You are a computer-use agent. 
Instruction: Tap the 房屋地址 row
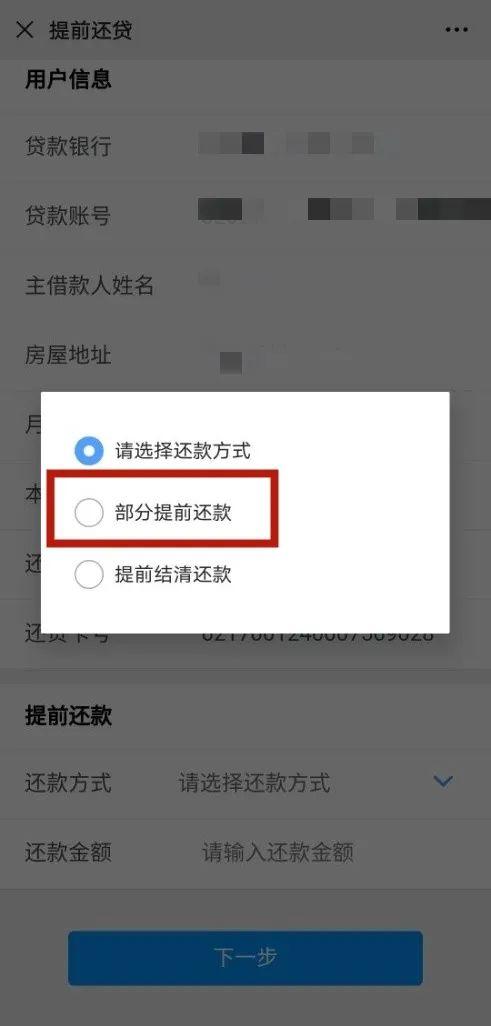(246, 355)
